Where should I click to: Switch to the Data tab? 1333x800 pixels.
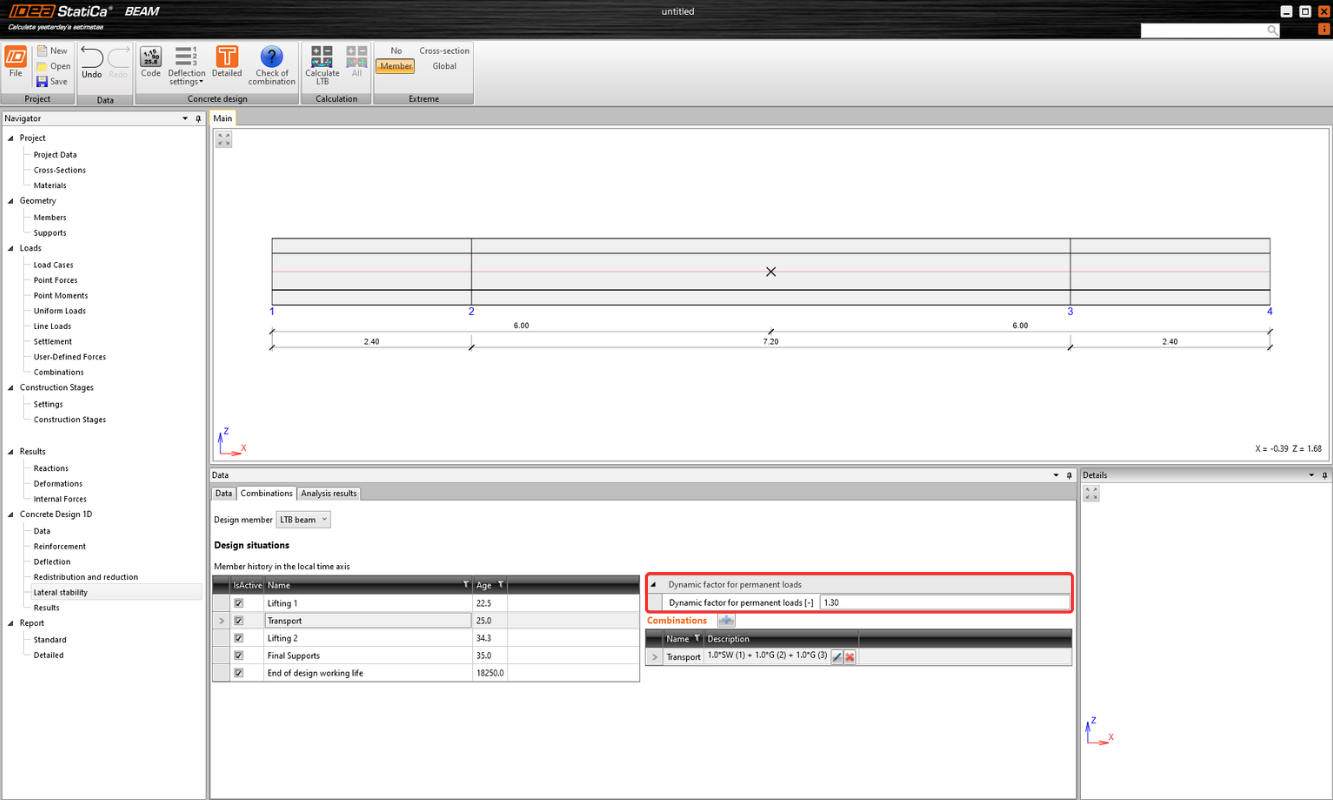223,493
